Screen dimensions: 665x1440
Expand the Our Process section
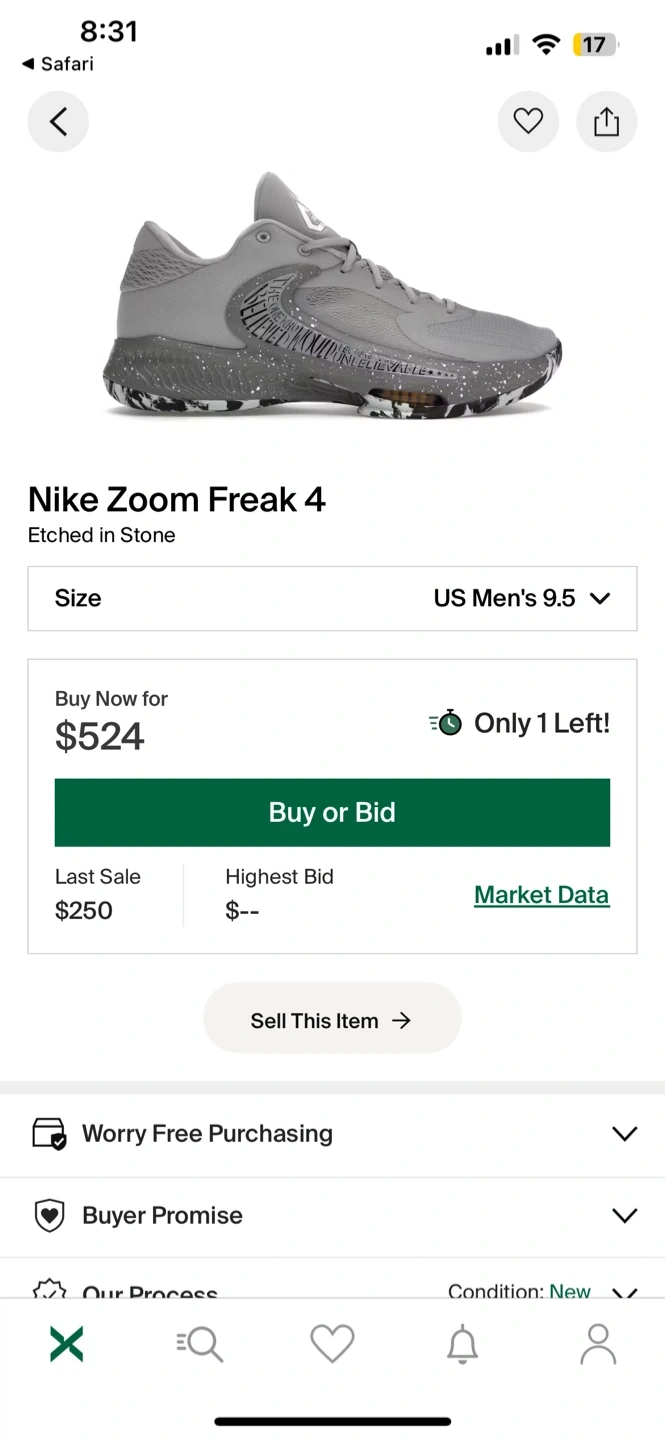(x=332, y=1290)
